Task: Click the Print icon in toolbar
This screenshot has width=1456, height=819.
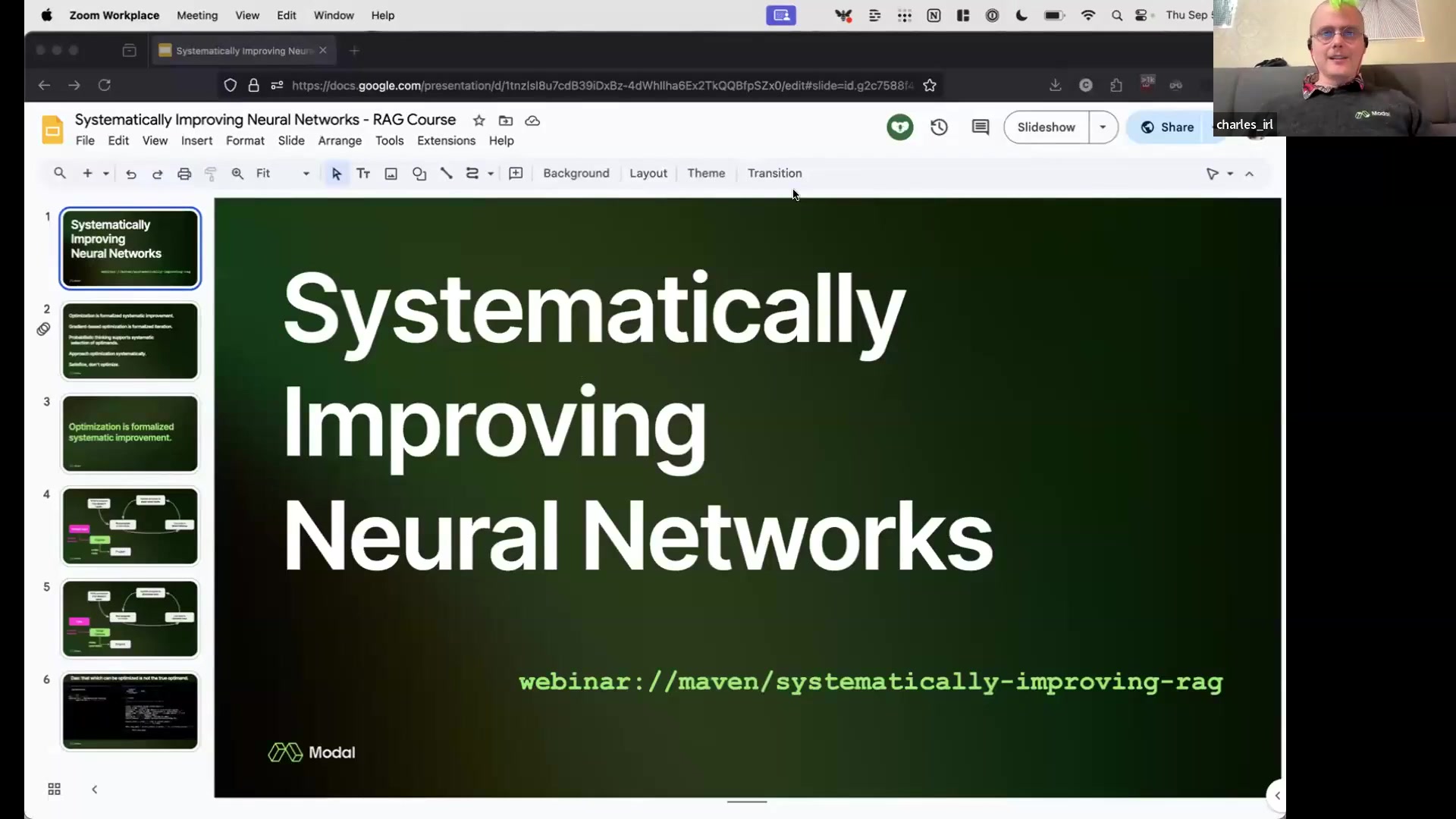Action: (184, 174)
